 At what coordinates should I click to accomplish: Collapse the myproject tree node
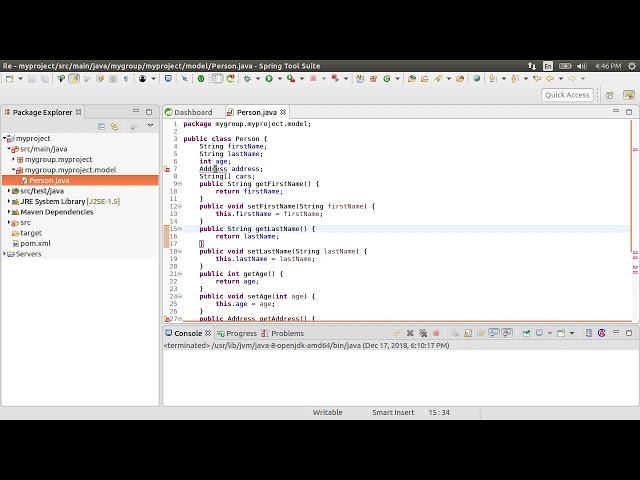4,138
